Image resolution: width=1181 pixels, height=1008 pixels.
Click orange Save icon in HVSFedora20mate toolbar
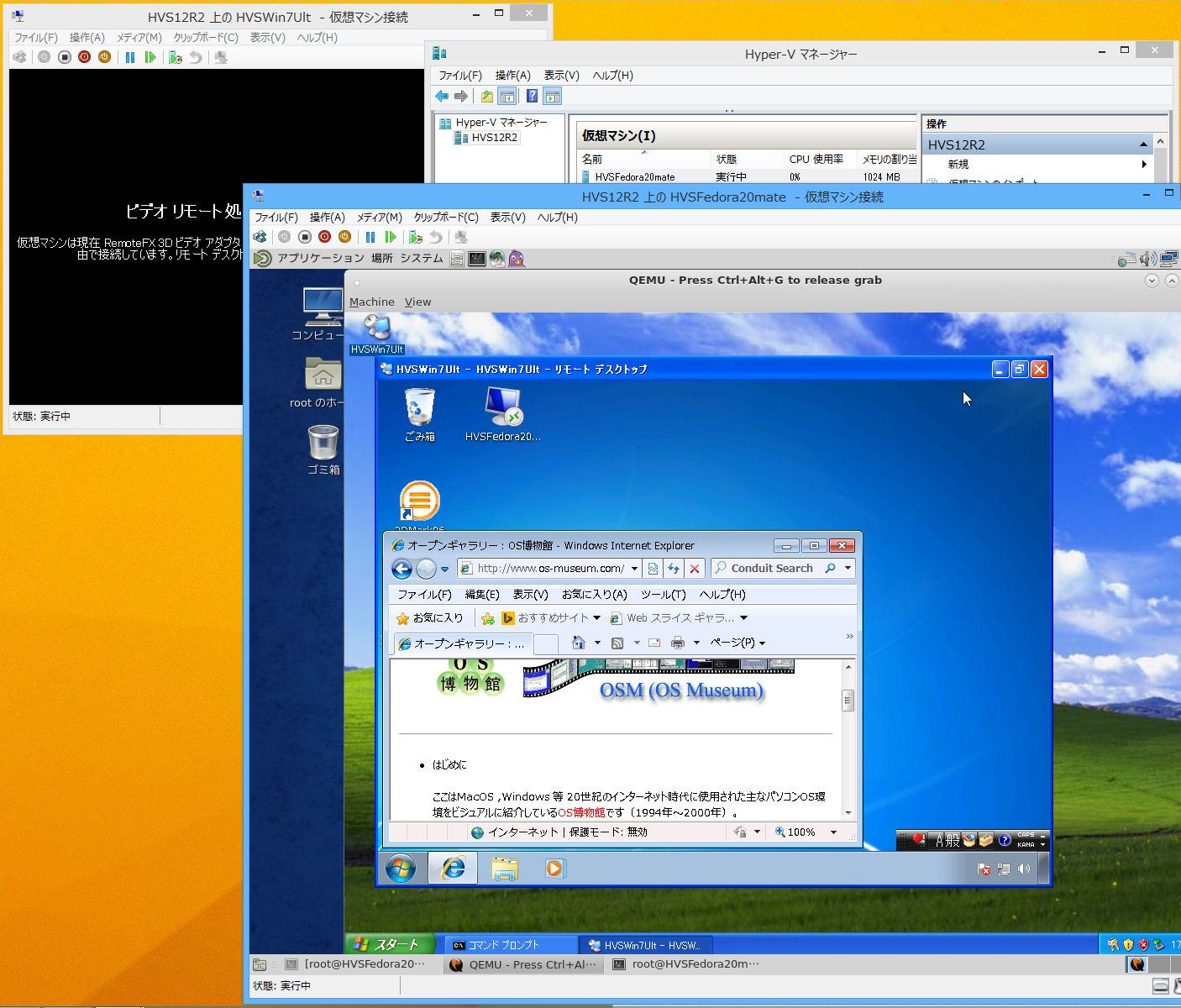344,237
